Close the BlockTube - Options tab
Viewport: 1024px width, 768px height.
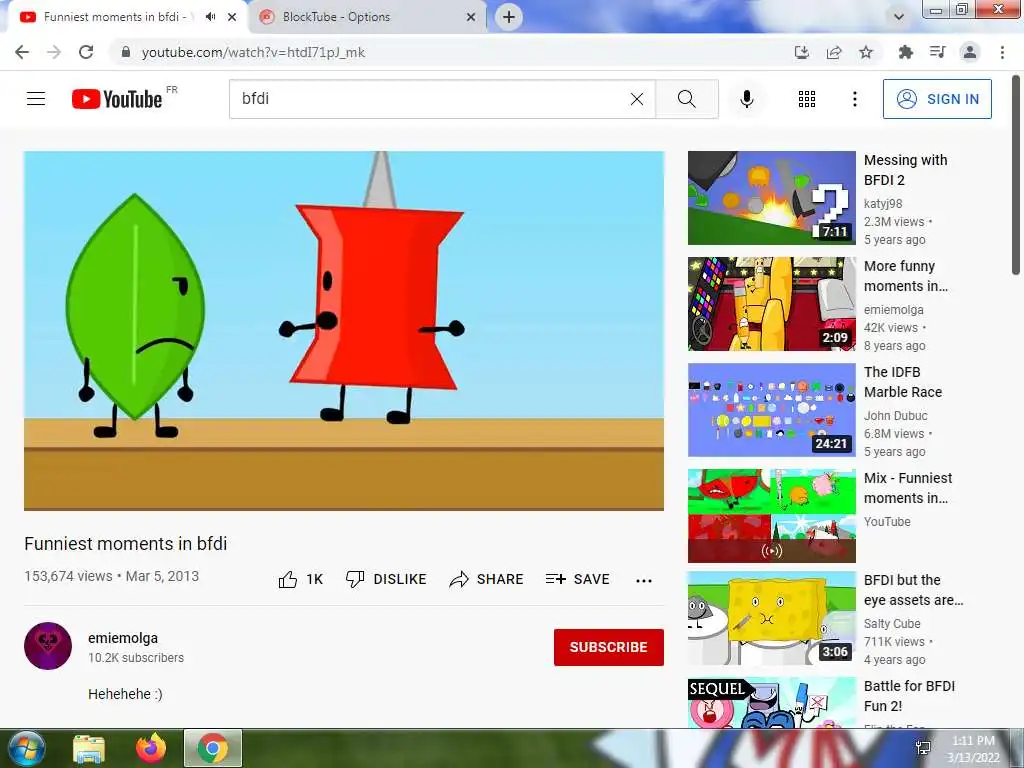pyautogui.click(x=471, y=17)
